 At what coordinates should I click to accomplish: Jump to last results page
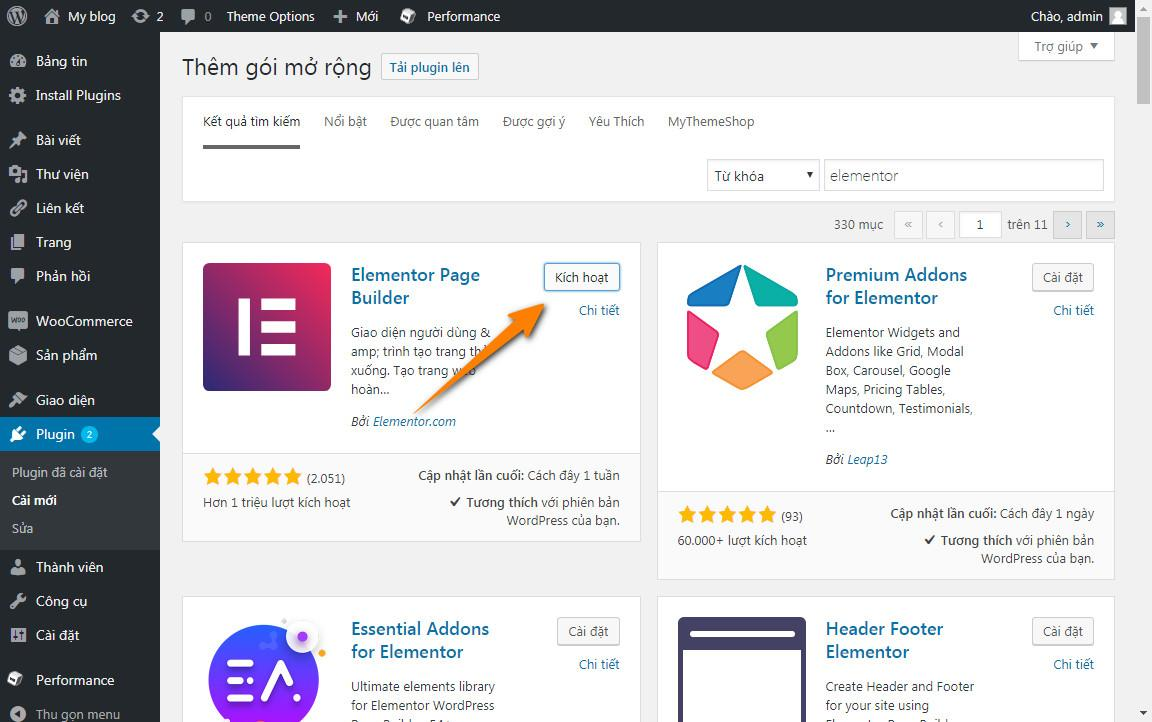pos(1100,225)
